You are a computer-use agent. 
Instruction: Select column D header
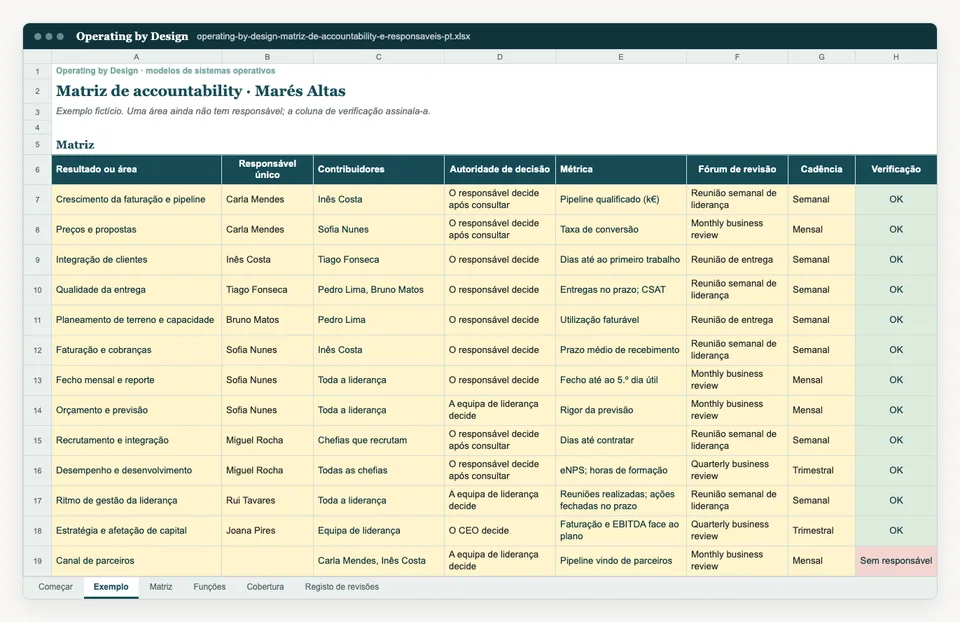(x=500, y=57)
